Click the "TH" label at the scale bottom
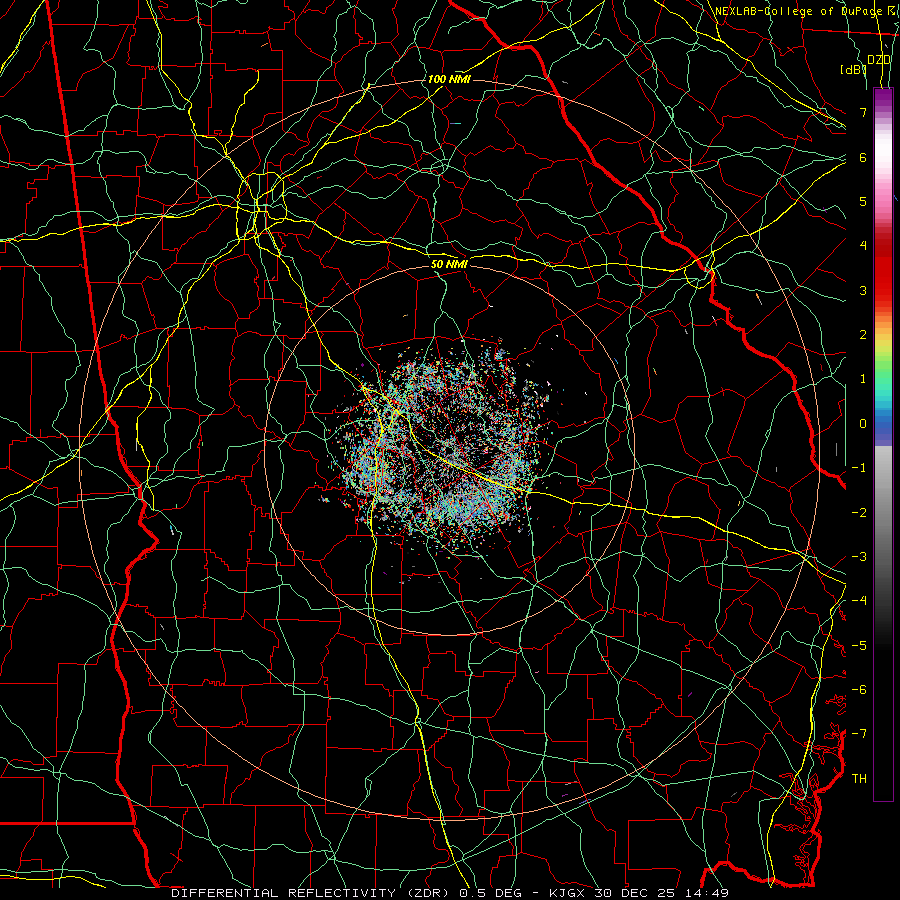Viewport: 900px width, 900px height. coord(859,778)
